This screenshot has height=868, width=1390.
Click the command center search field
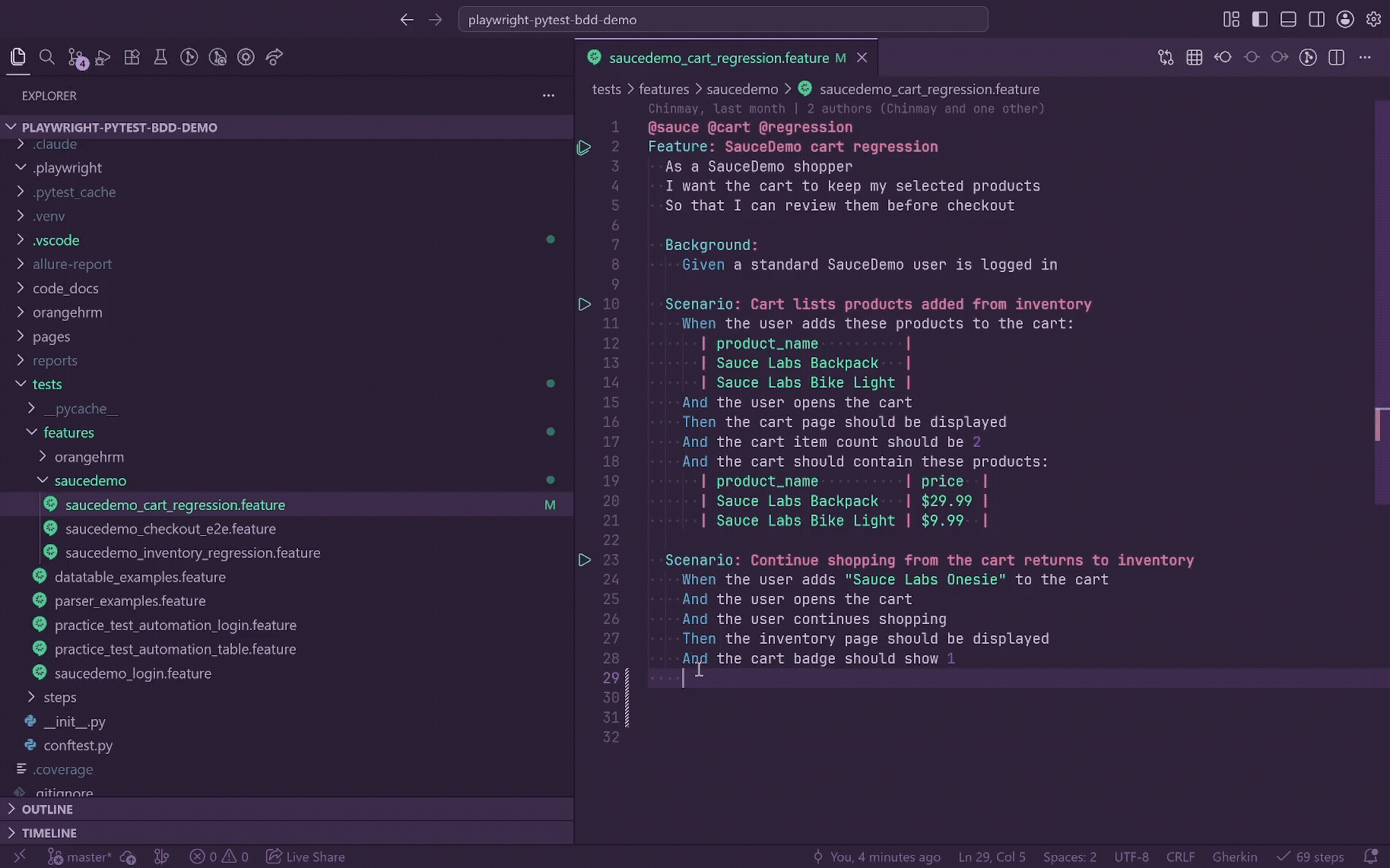pyautogui.click(x=723, y=19)
